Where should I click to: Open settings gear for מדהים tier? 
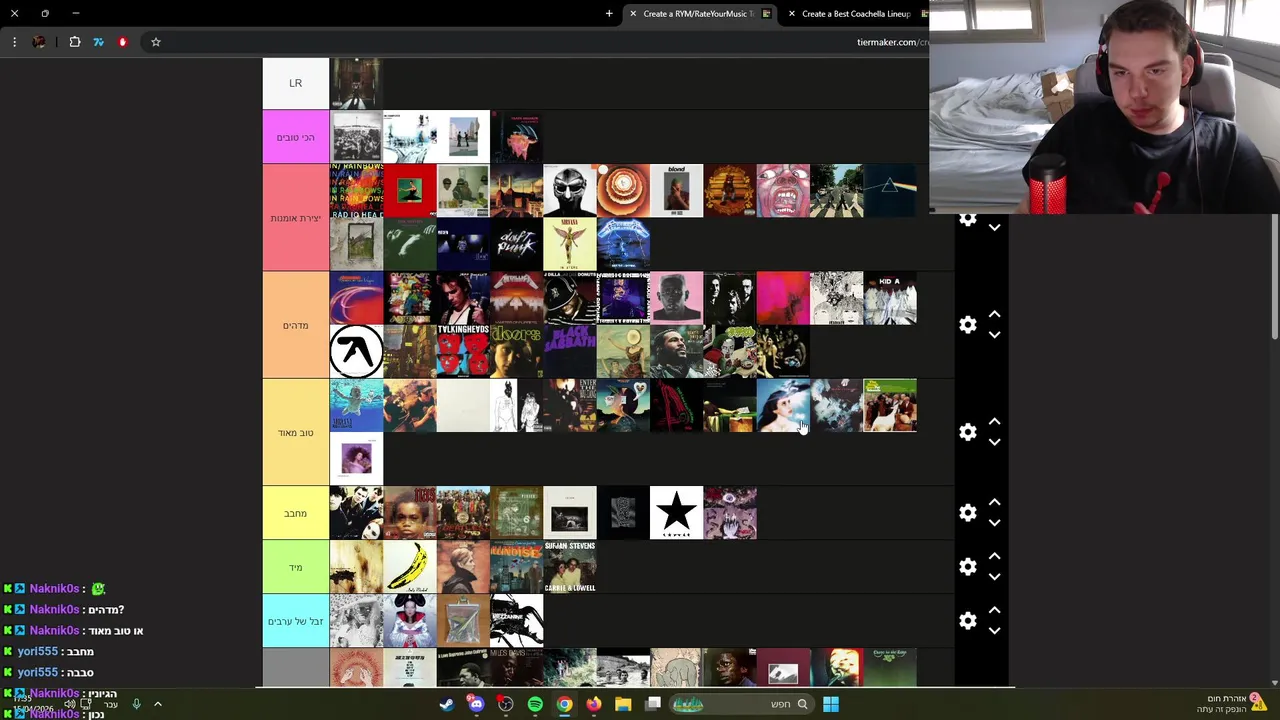pyautogui.click(x=967, y=325)
